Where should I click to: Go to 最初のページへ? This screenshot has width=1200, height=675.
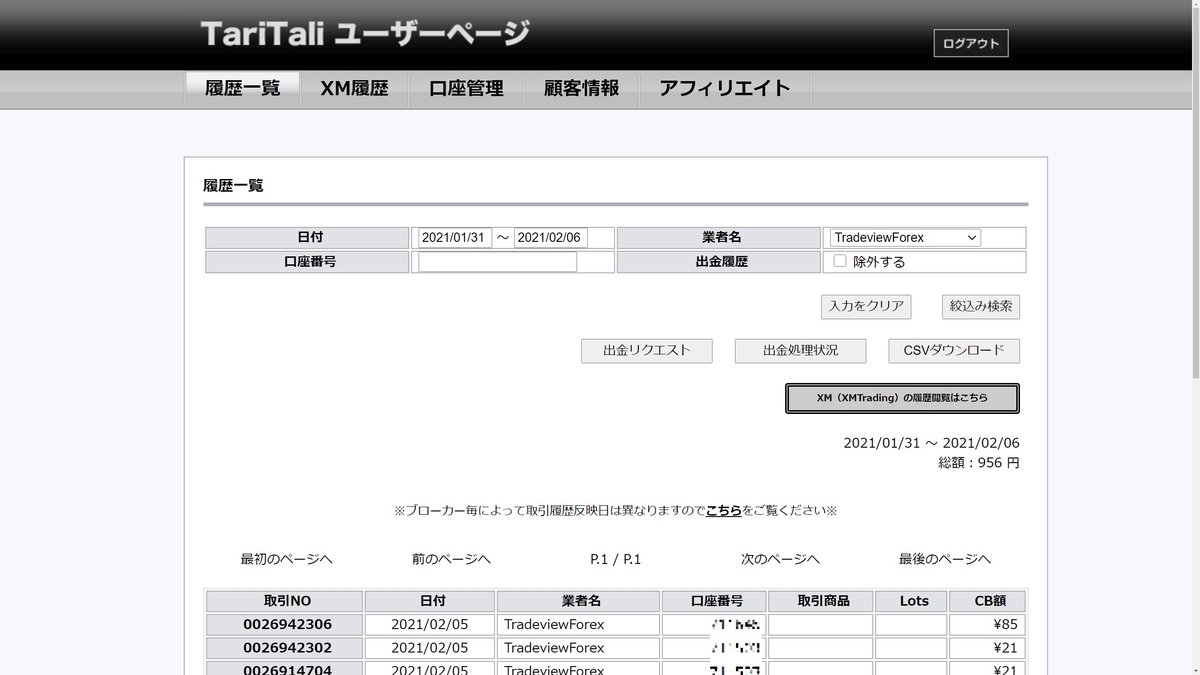click(286, 559)
